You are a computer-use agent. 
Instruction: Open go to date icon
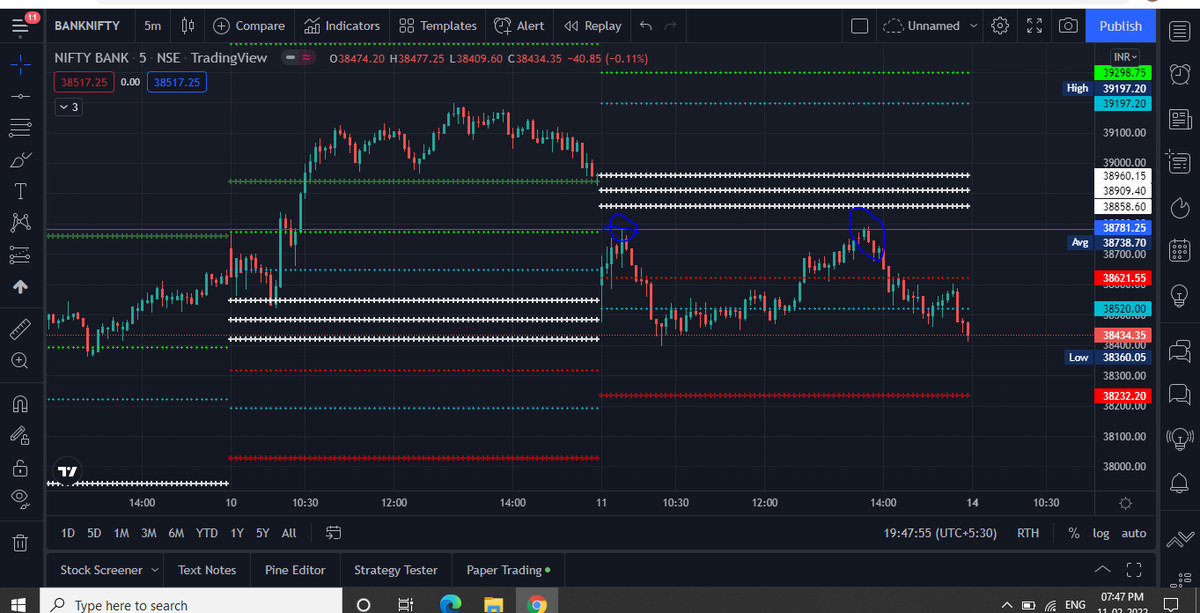[334, 533]
